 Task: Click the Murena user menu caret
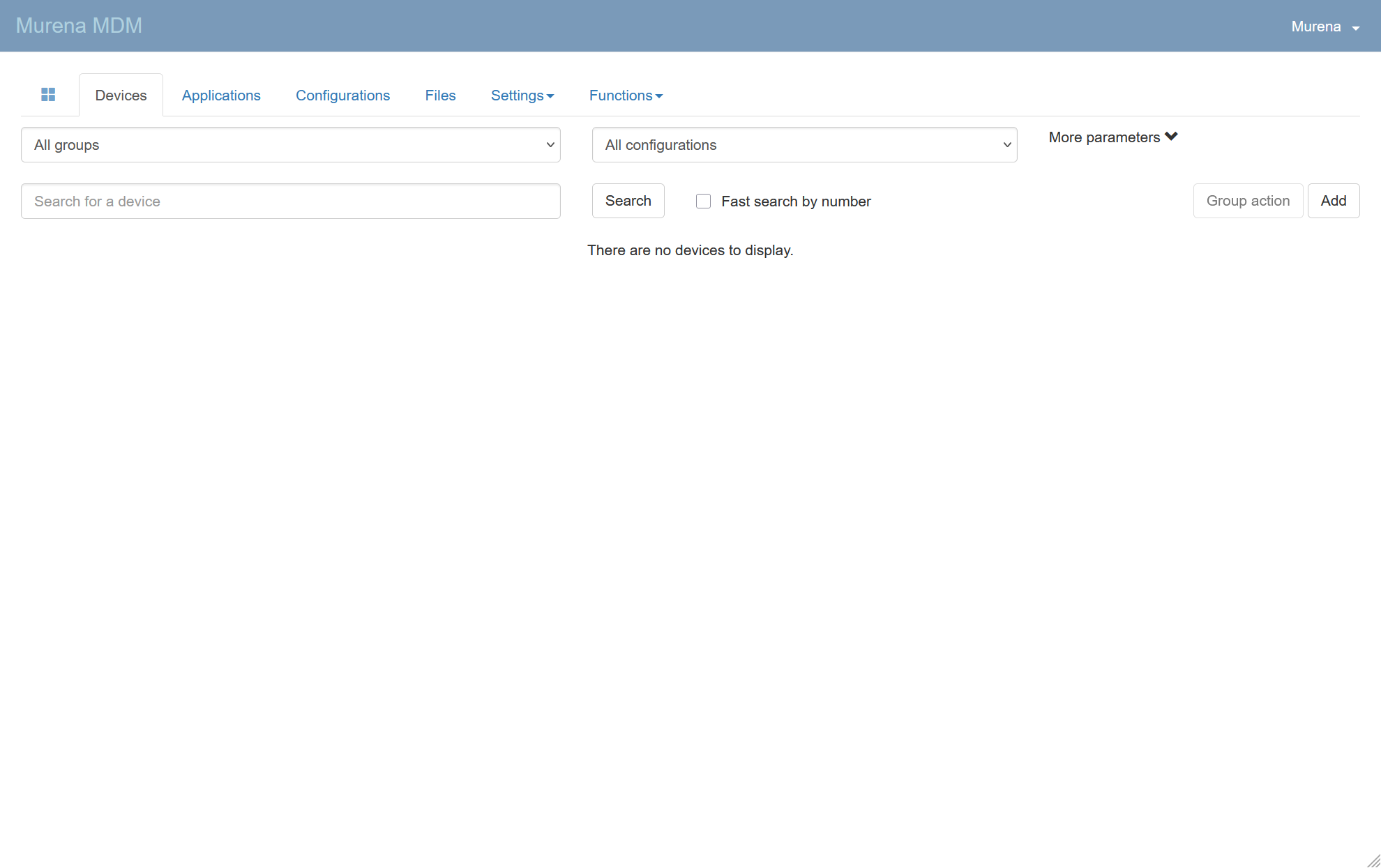pos(1356,28)
